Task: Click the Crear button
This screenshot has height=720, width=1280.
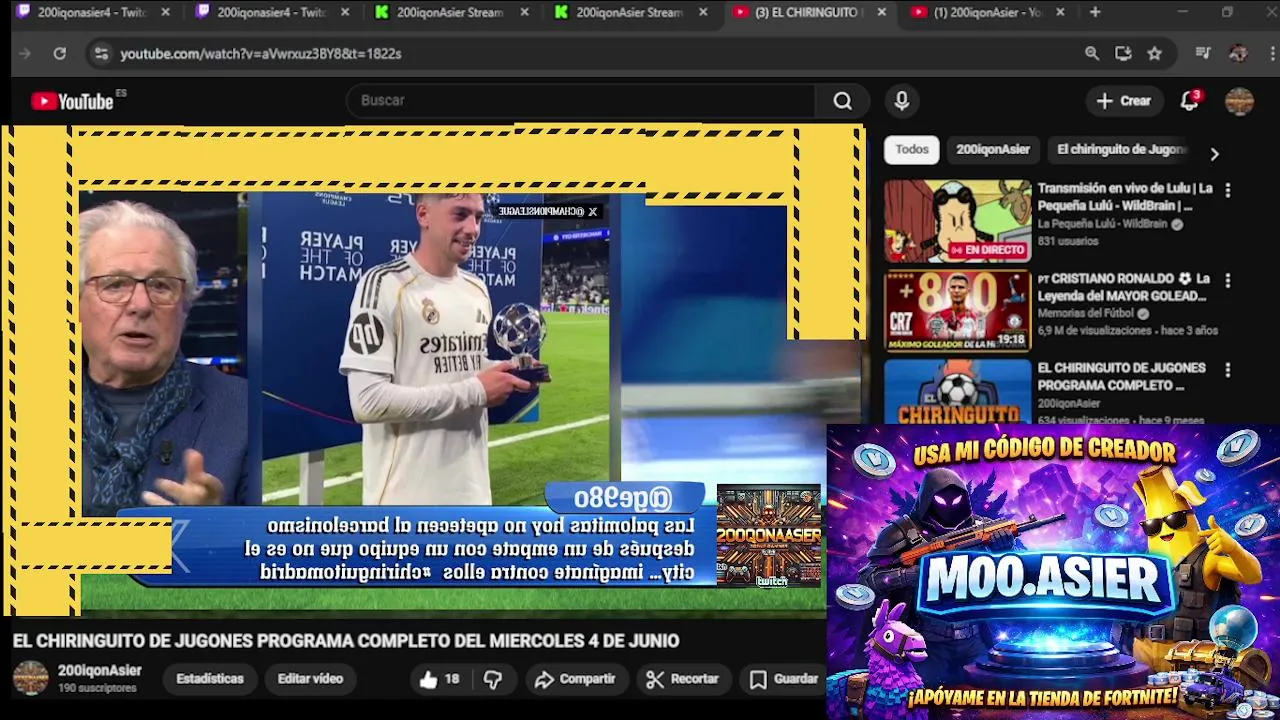Action: (1124, 101)
